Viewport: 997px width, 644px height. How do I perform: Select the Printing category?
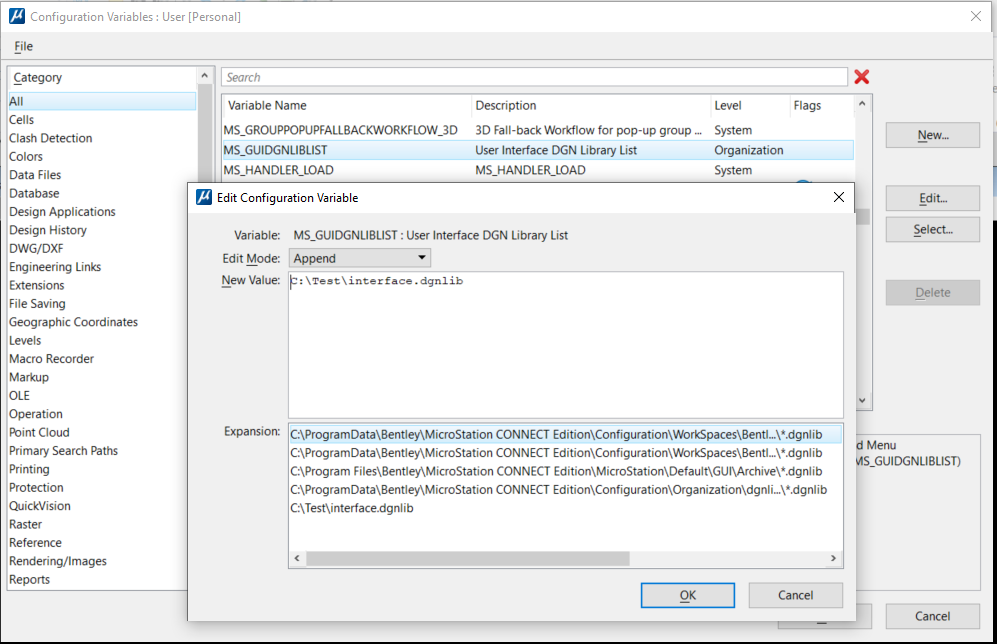point(98,470)
